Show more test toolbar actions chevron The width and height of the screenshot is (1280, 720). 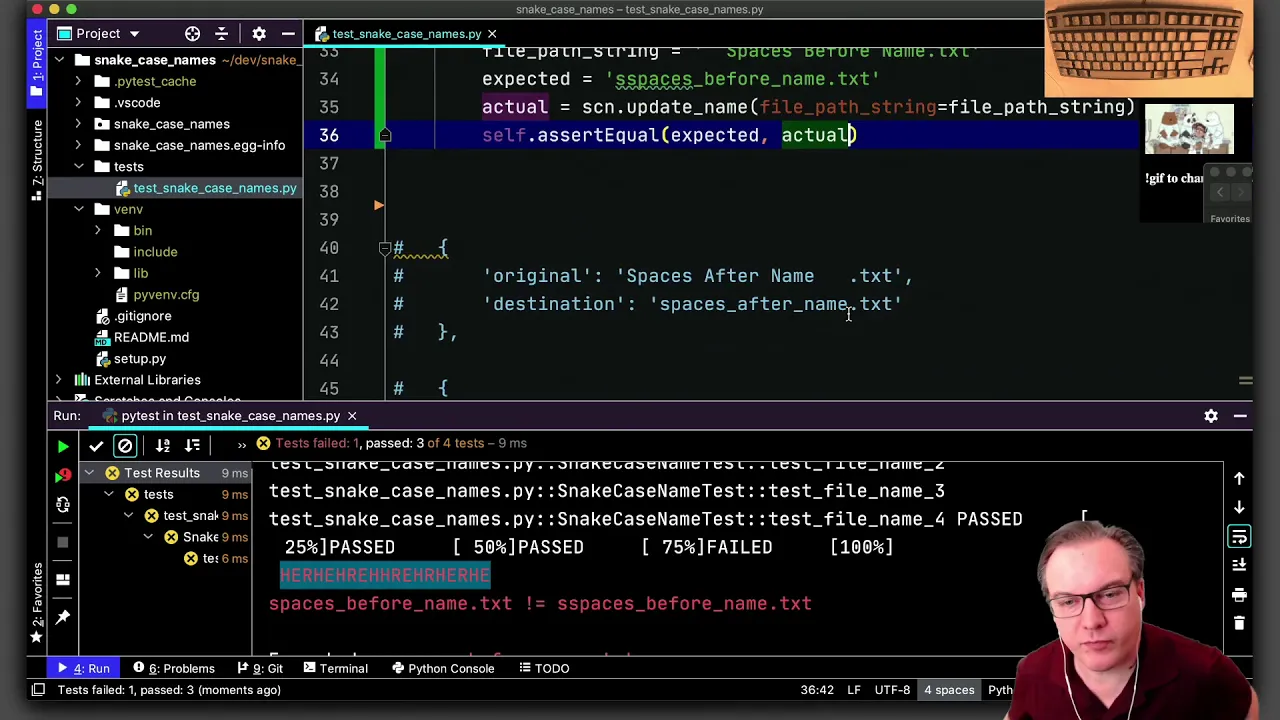point(241,445)
